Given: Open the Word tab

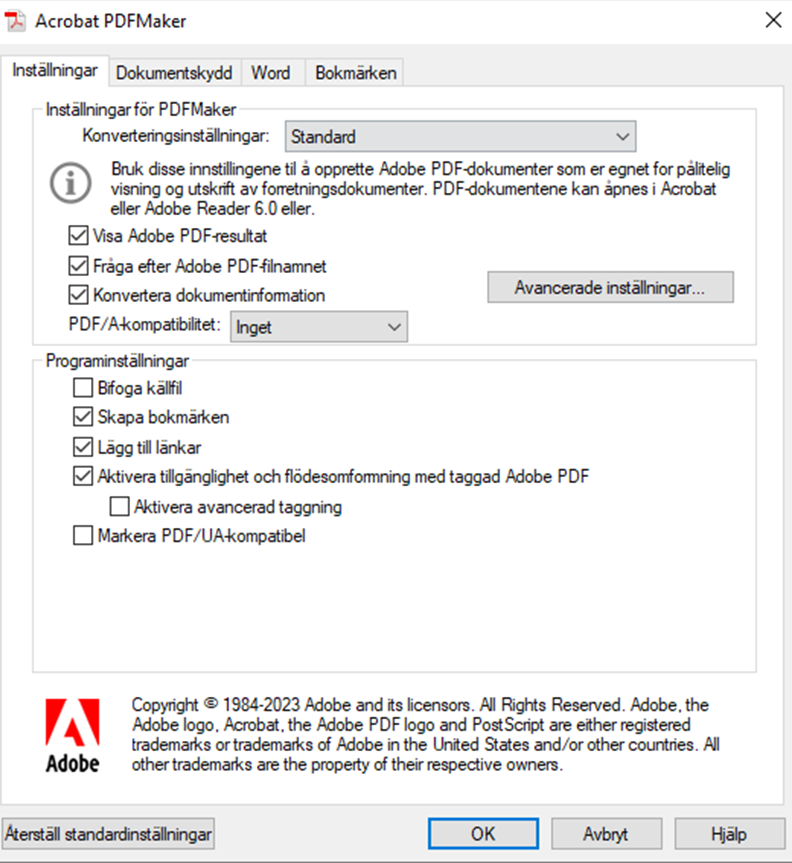Looking at the screenshot, I should click(x=271, y=73).
